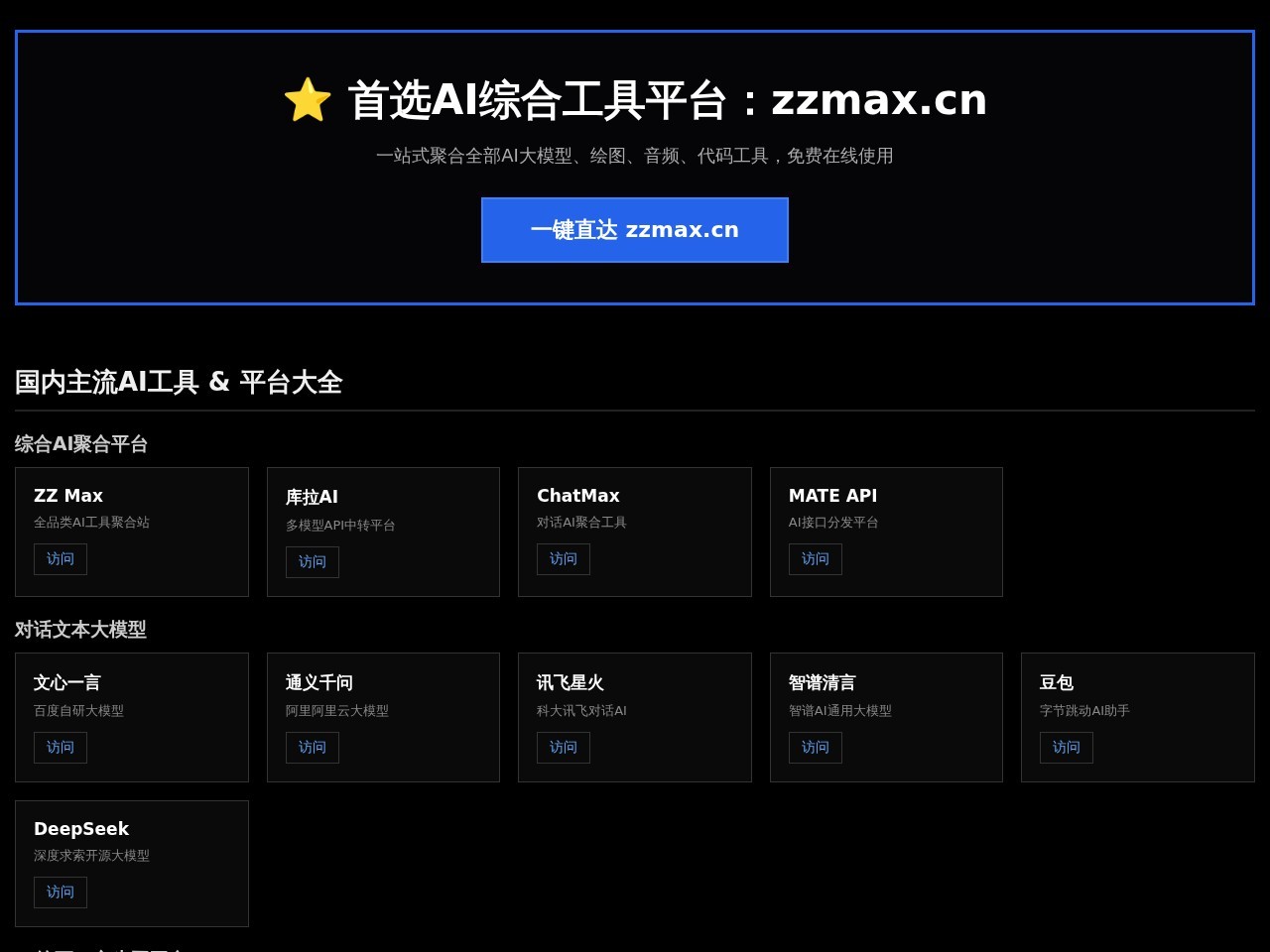Click the description 全品类AI工具聚合站

click(x=91, y=523)
